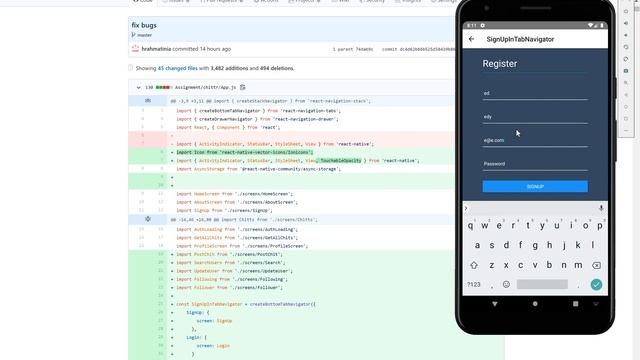Tap the 'g' key on the keyboard
The width and height of the screenshot is (640, 360).
coord(535,245)
